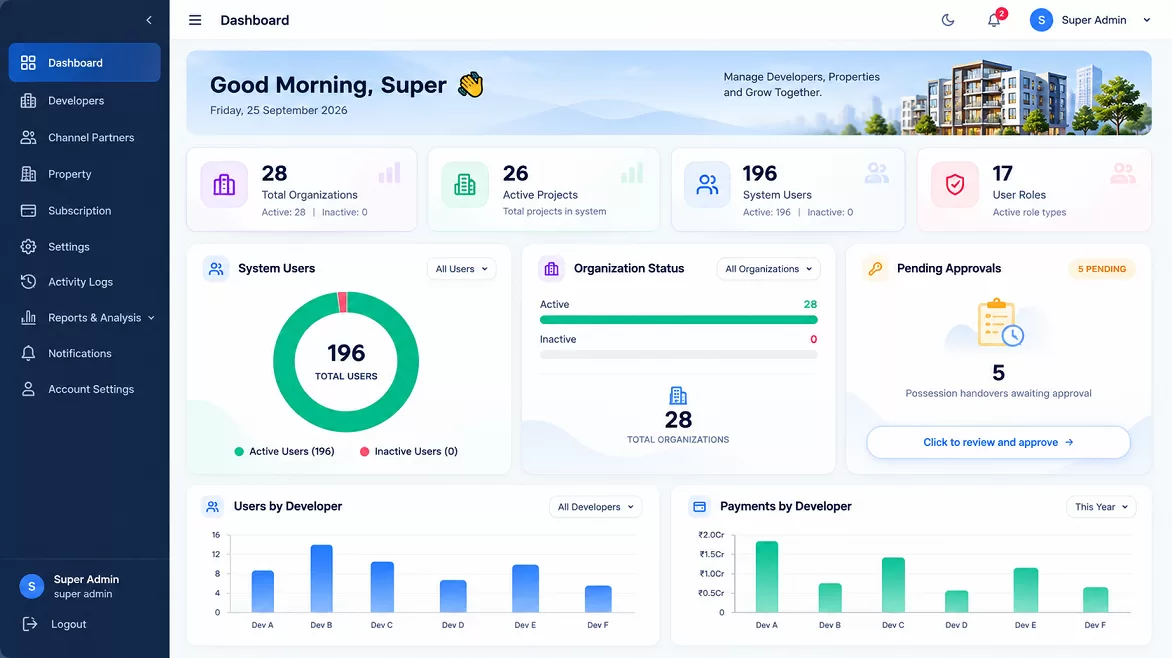
Task: Click the sidebar Super Admin avatar
Action: click(x=31, y=587)
